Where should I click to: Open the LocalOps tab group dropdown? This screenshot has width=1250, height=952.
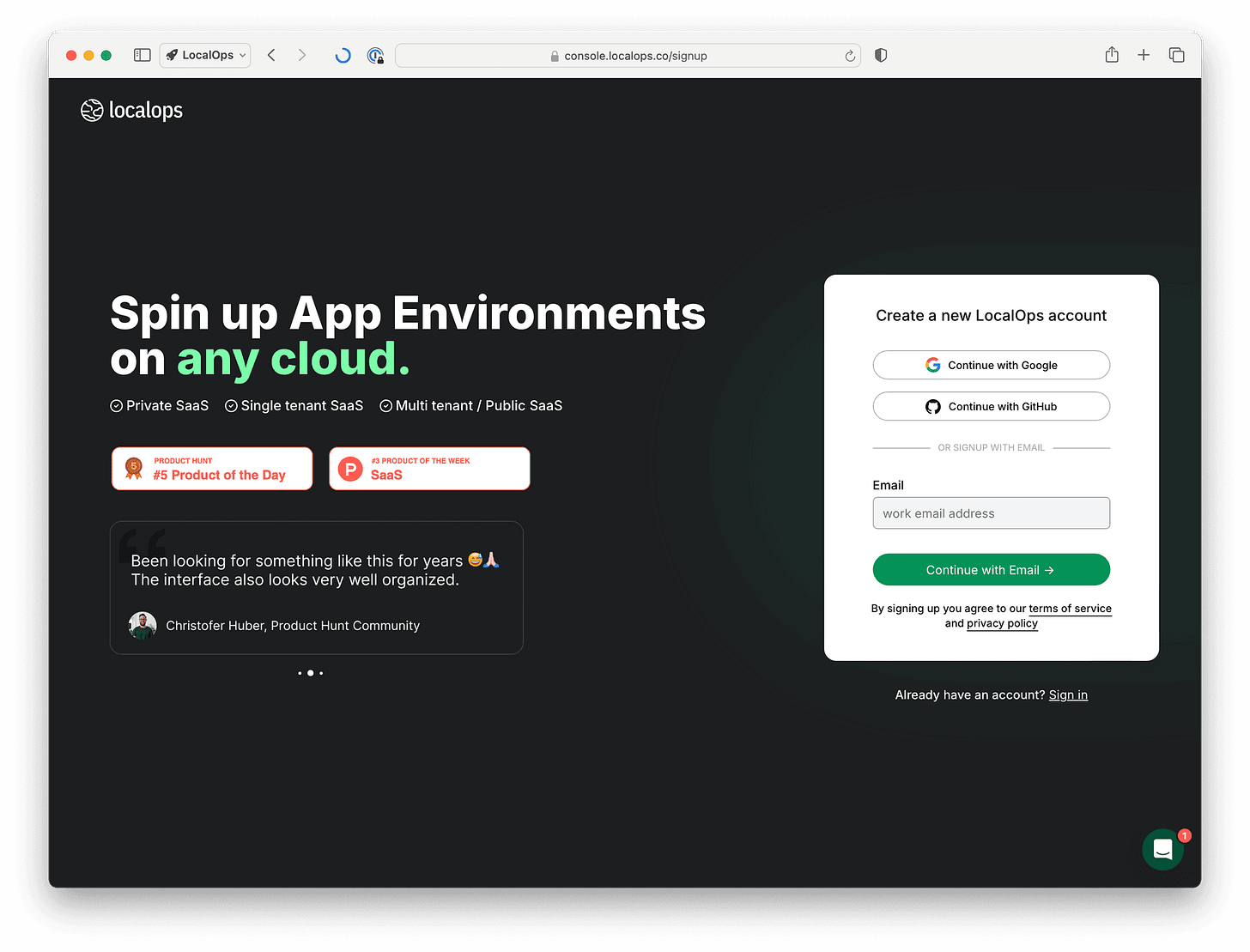(205, 55)
